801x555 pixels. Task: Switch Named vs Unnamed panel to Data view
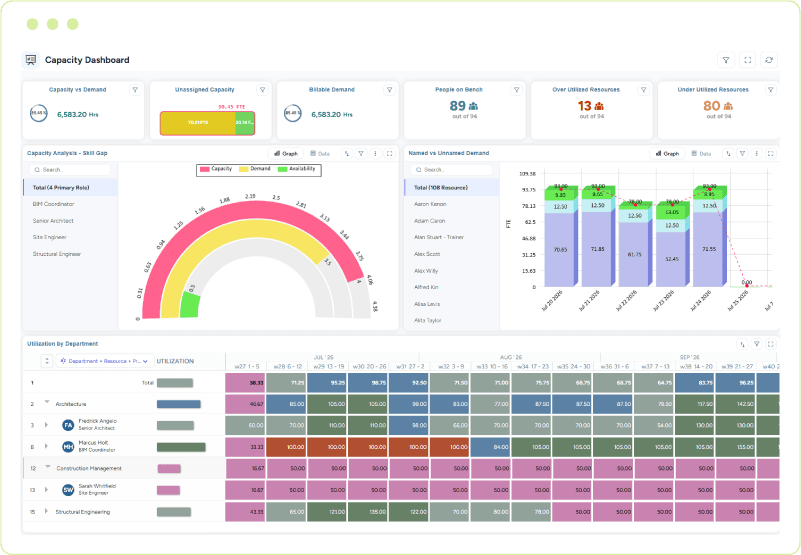click(701, 153)
